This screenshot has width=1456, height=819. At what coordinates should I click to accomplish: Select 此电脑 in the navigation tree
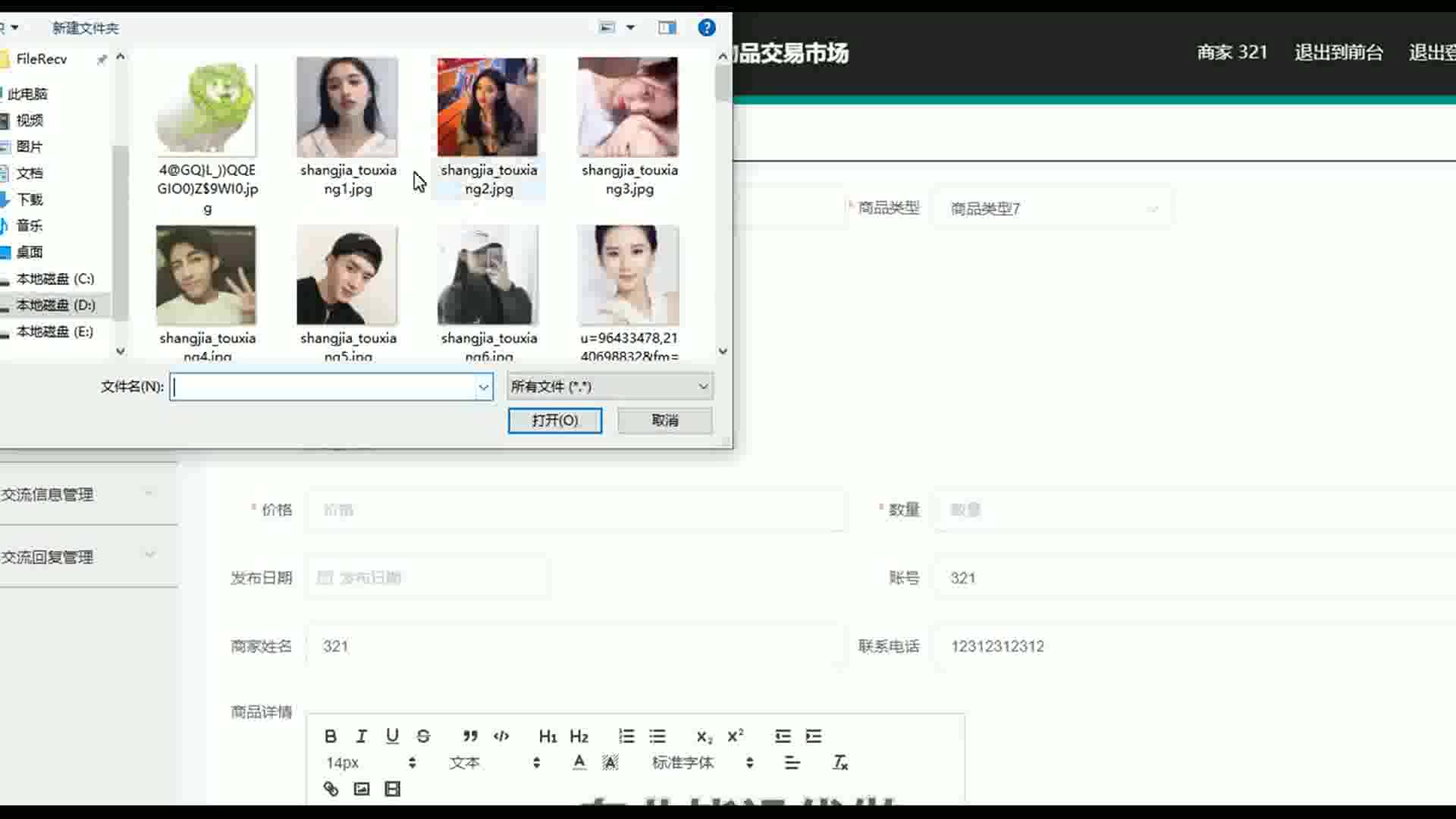click(27, 94)
